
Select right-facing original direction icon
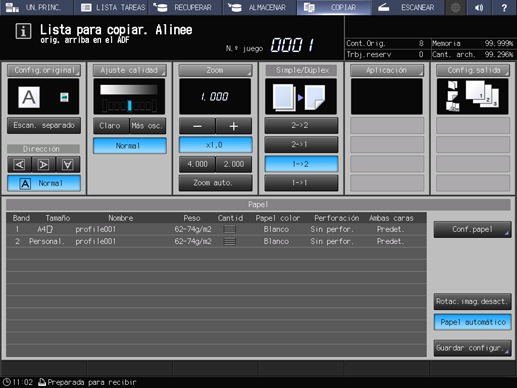click(x=44, y=165)
